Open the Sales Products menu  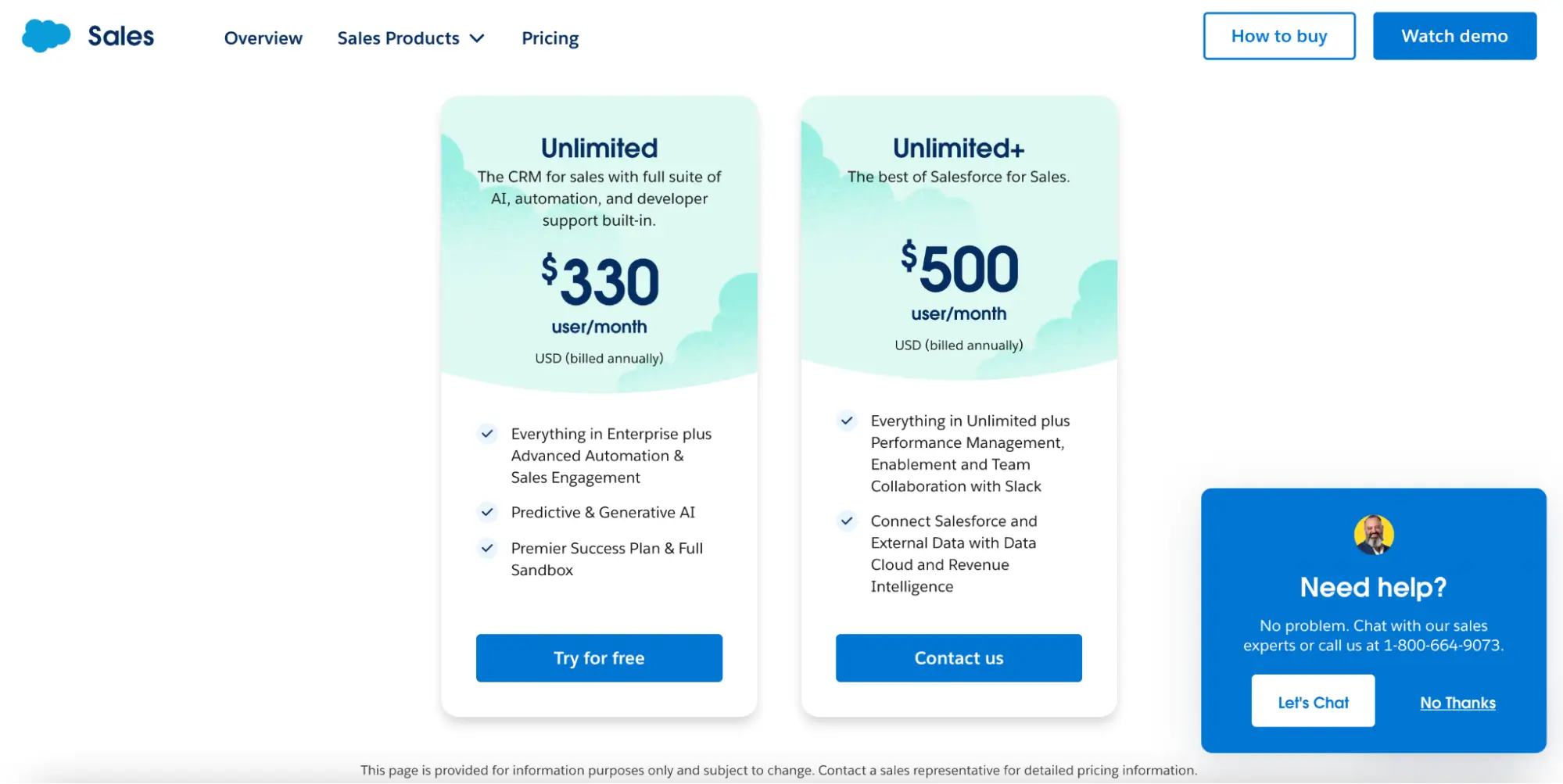coord(398,38)
